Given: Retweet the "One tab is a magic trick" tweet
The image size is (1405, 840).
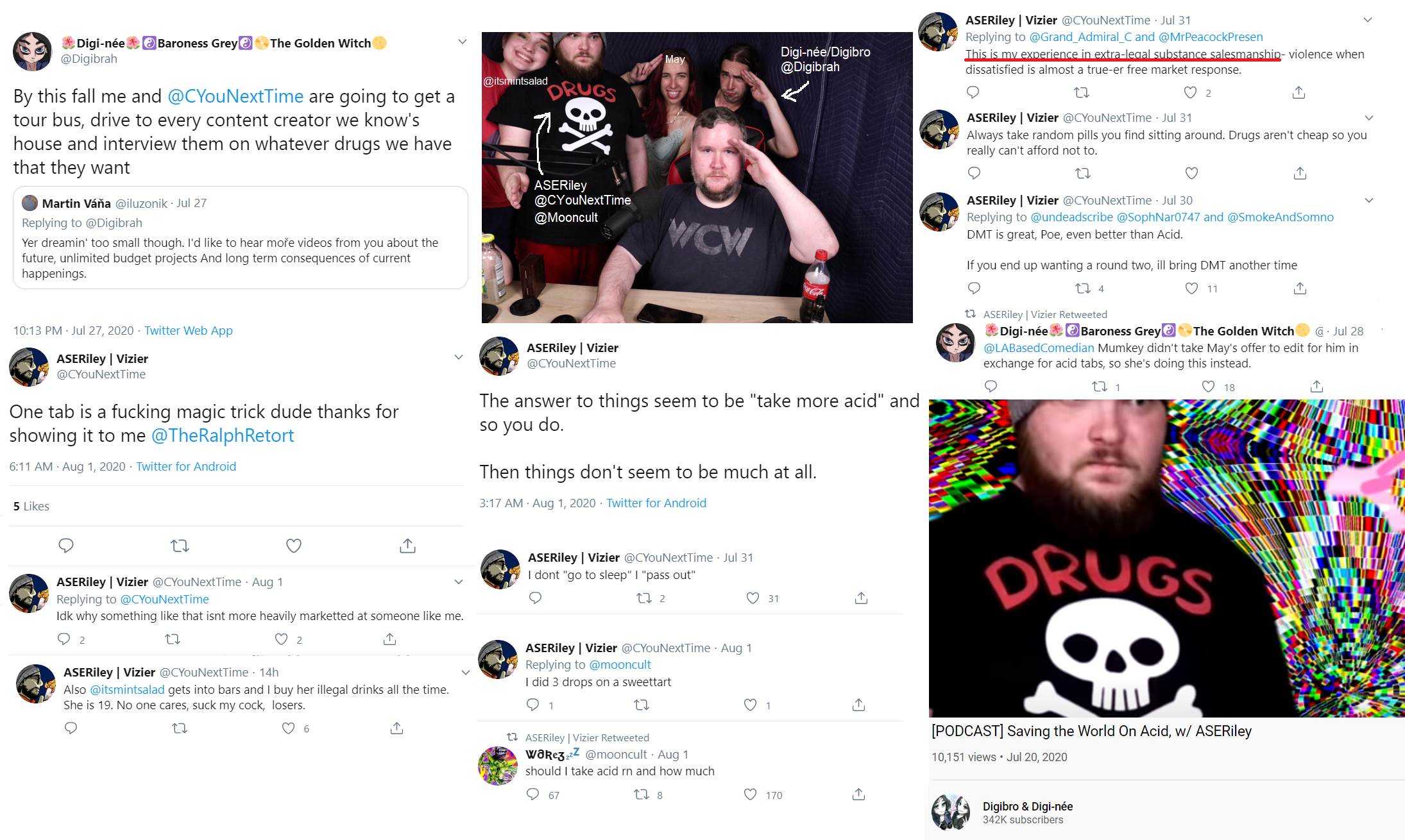Looking at the screenshot, I should tap(180, 546).
